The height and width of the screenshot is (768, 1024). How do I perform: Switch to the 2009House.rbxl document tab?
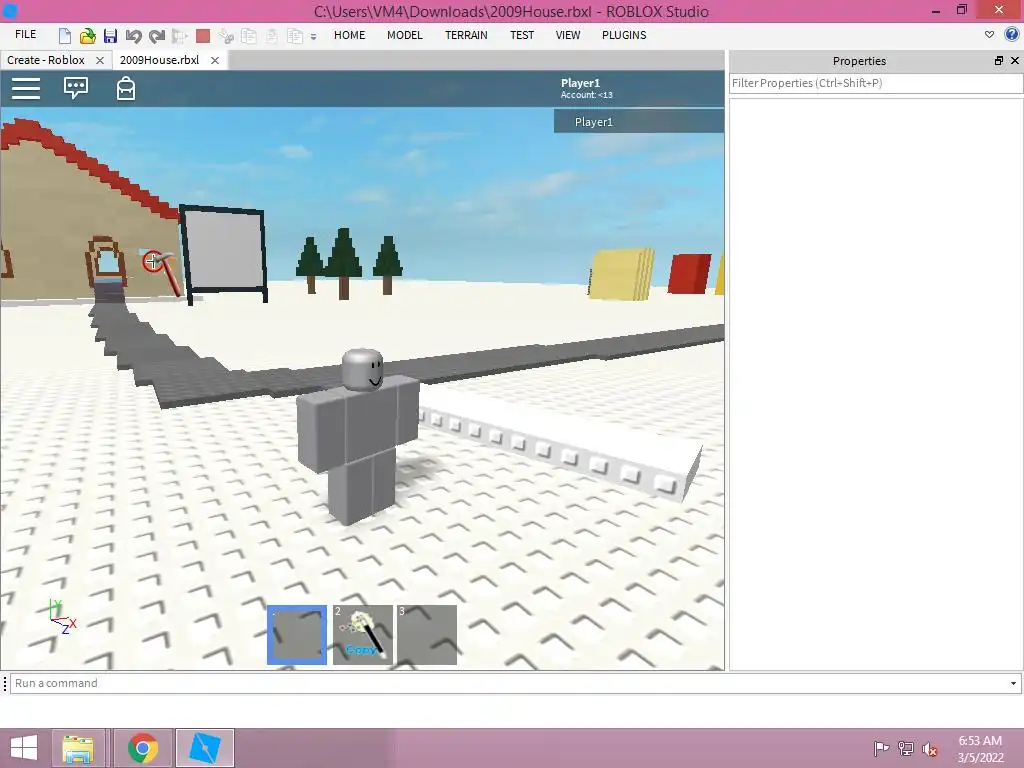click(x=159, y=60)
